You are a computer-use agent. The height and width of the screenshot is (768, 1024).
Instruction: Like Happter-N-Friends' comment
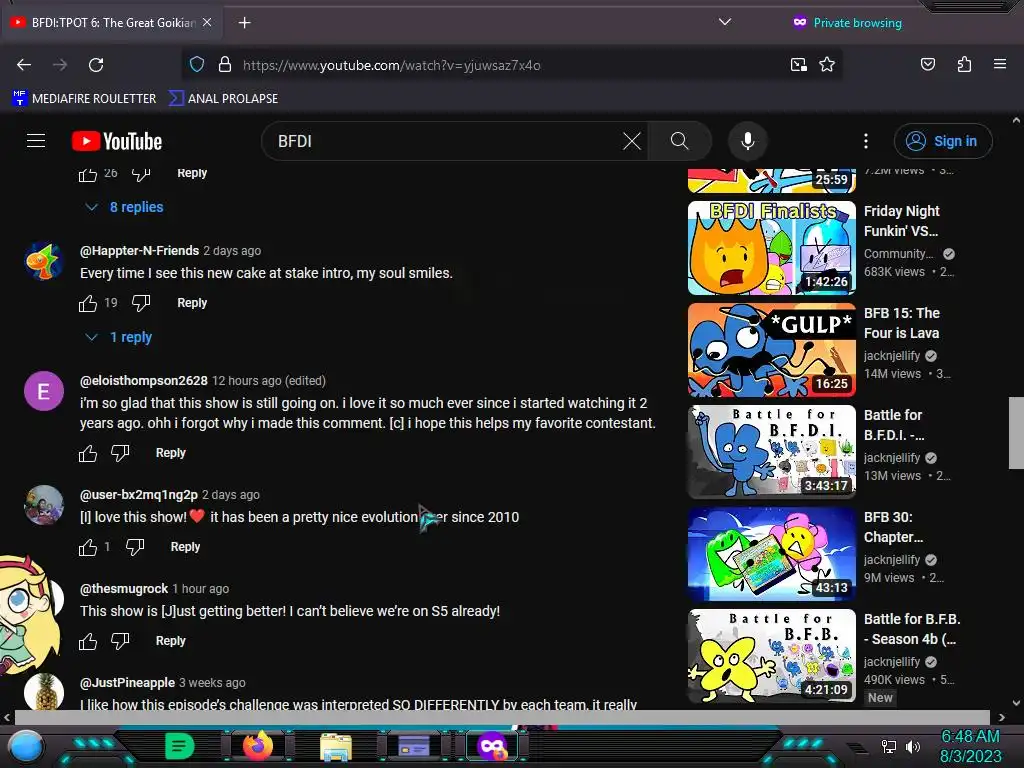[x=88, y=303]
